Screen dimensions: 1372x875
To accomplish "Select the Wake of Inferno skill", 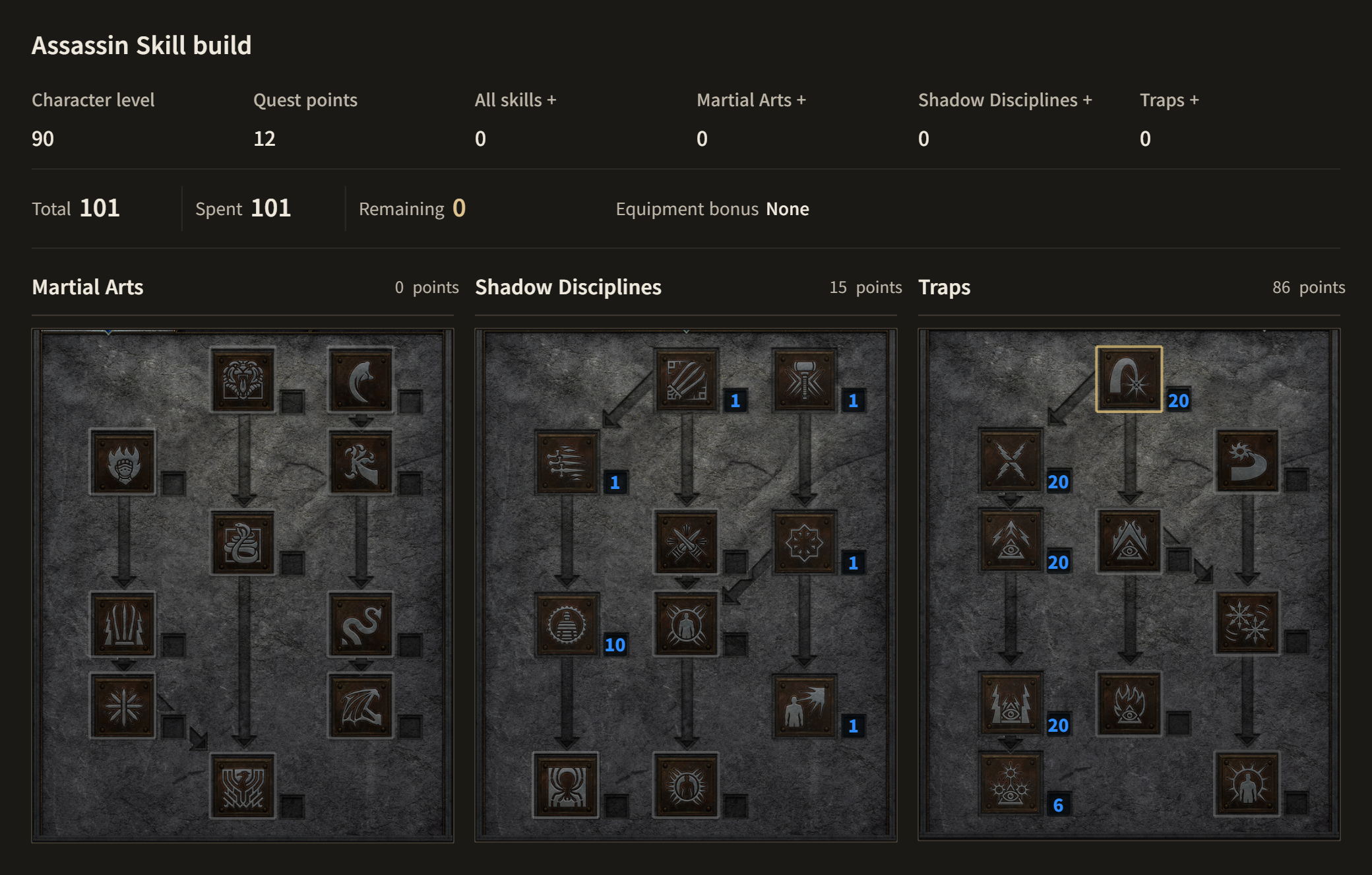I will coord(1129,704).
